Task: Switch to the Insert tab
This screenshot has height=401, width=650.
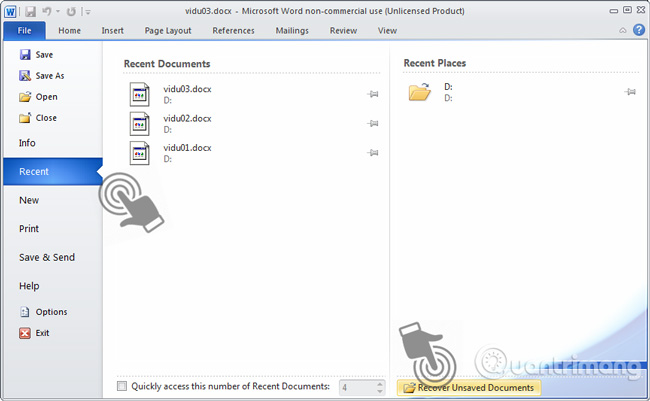Action: click(112, 31)
